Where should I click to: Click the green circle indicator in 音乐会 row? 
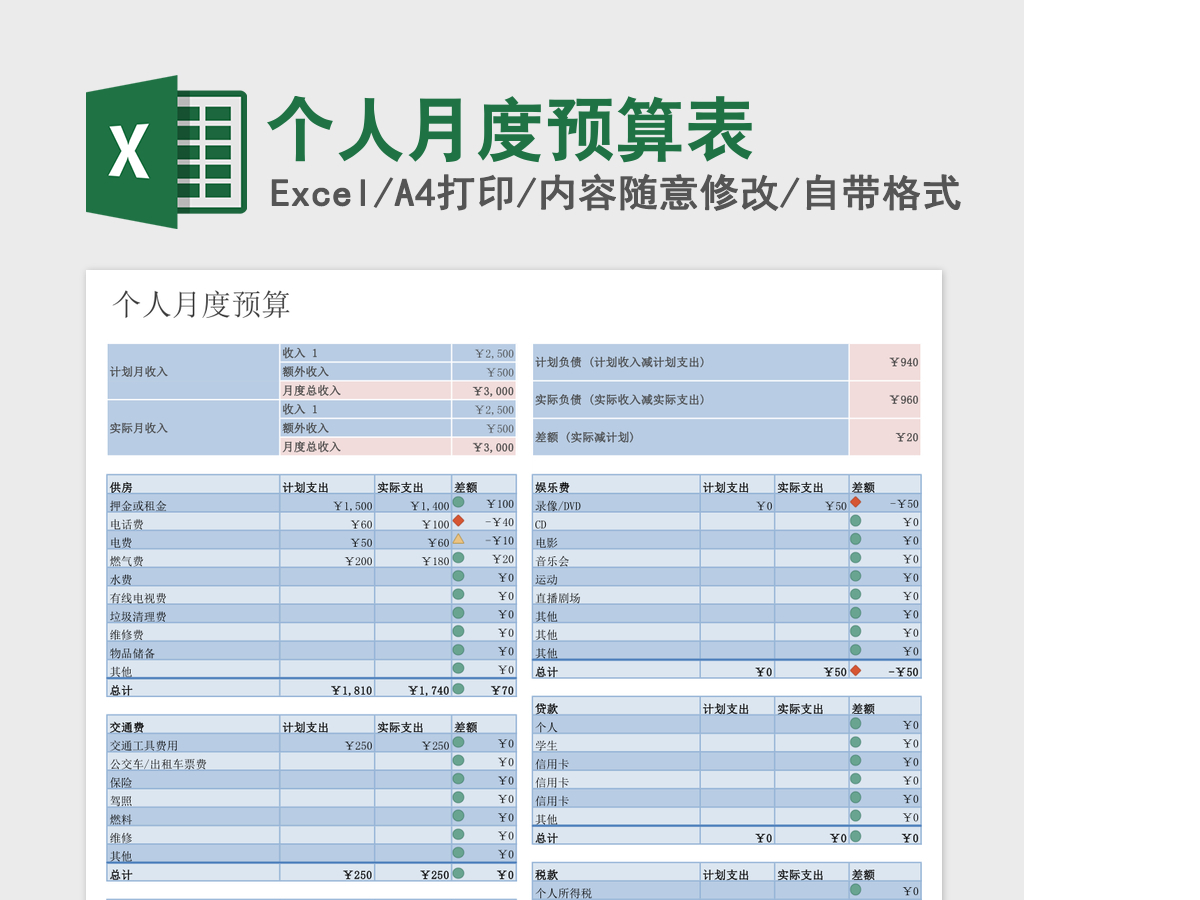point(855,557)
